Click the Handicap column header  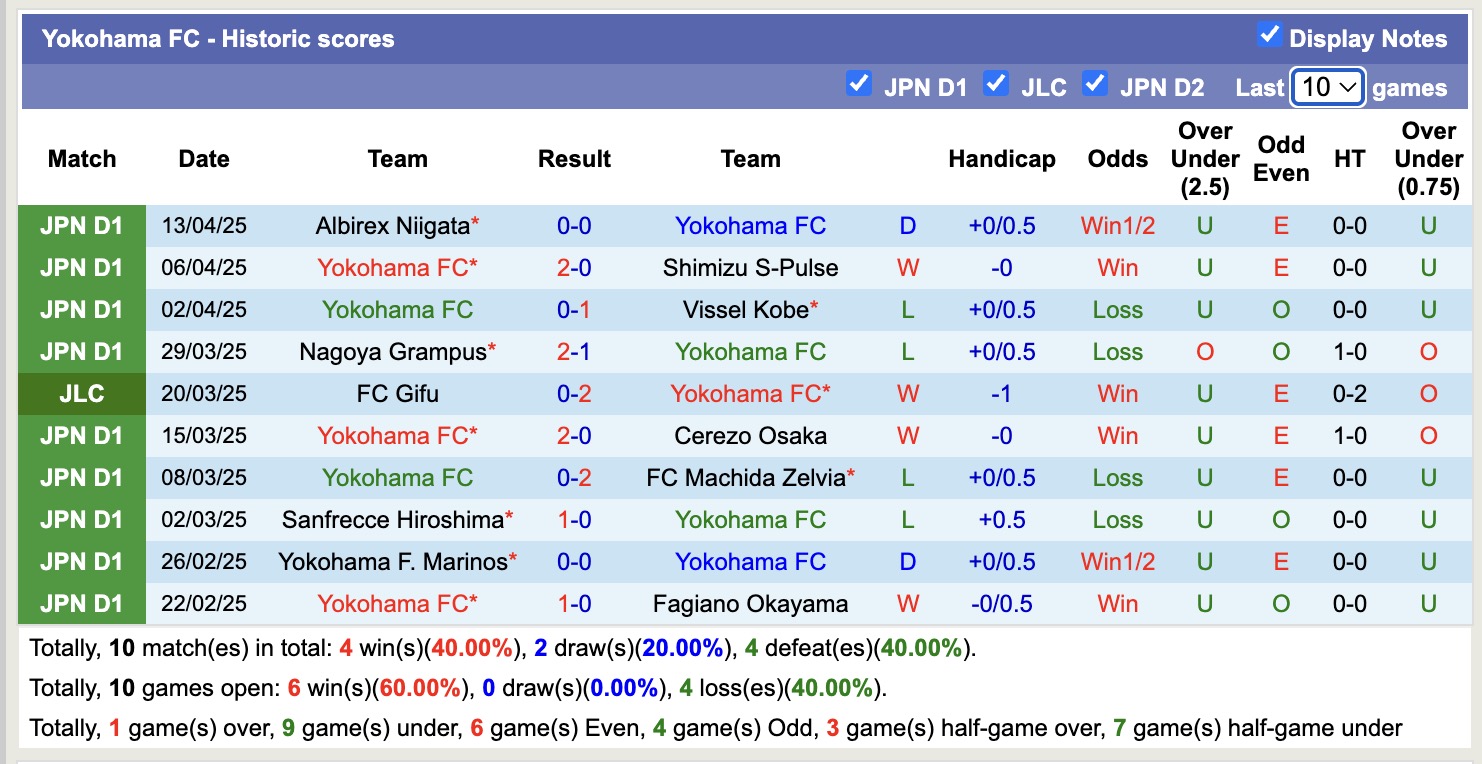[x=1001, y=158]
